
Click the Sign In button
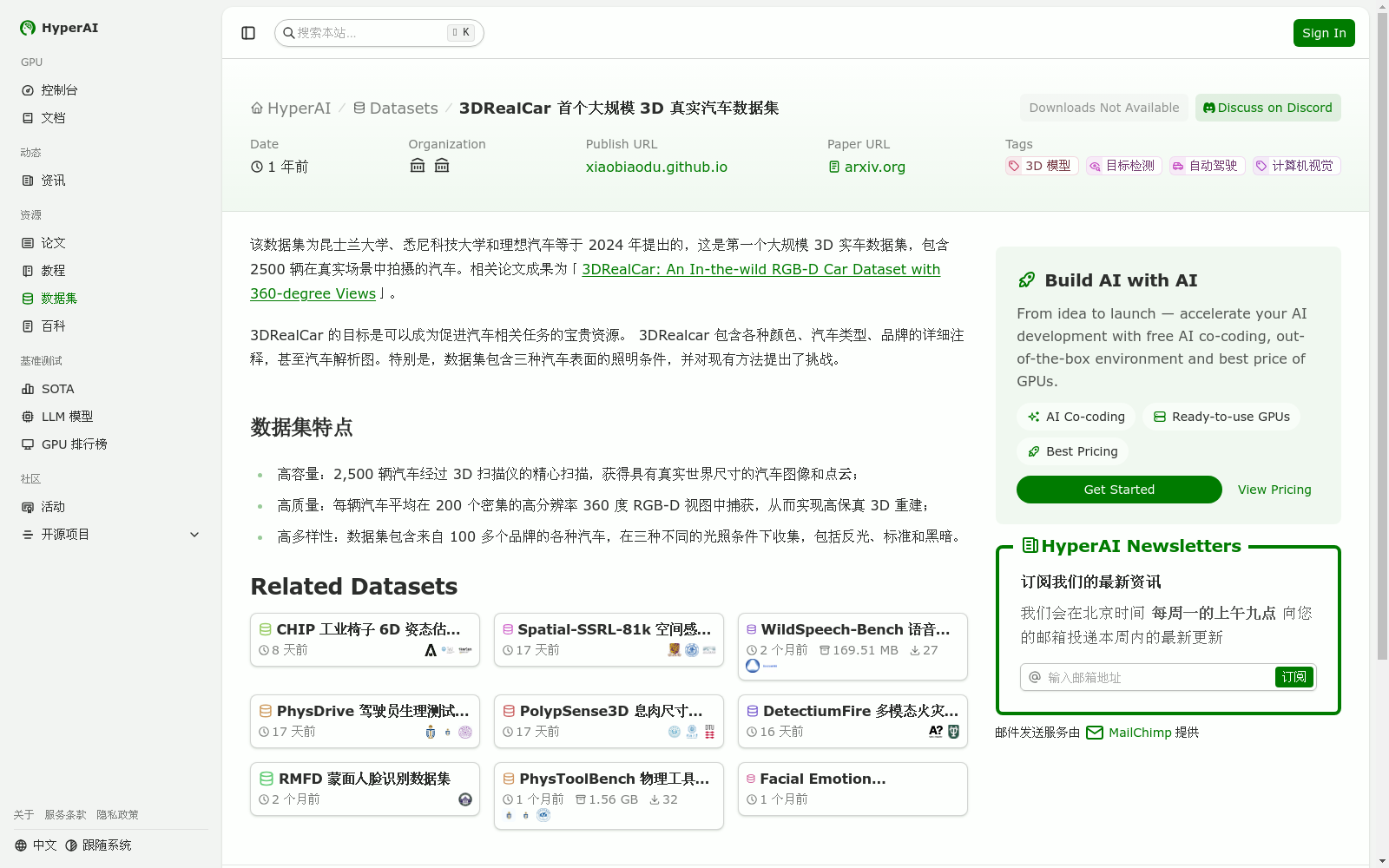click(1324, 33)
